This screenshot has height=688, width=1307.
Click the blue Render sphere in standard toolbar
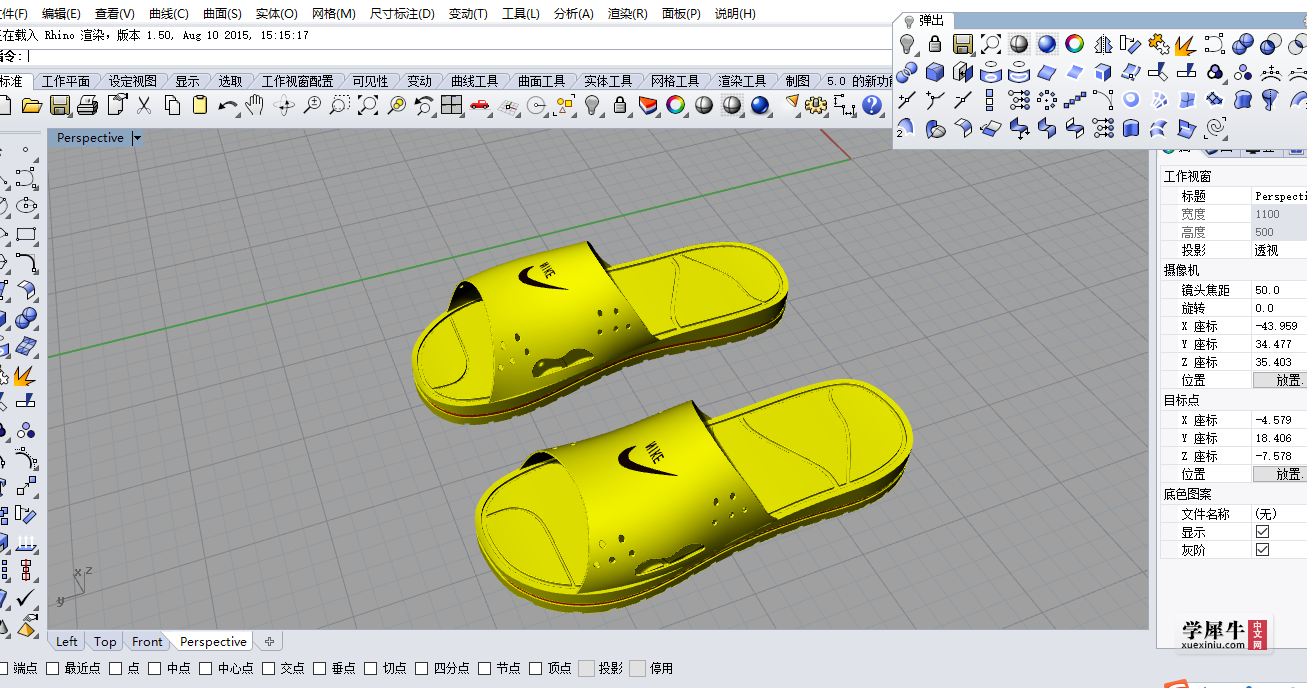tap(760, 105)
